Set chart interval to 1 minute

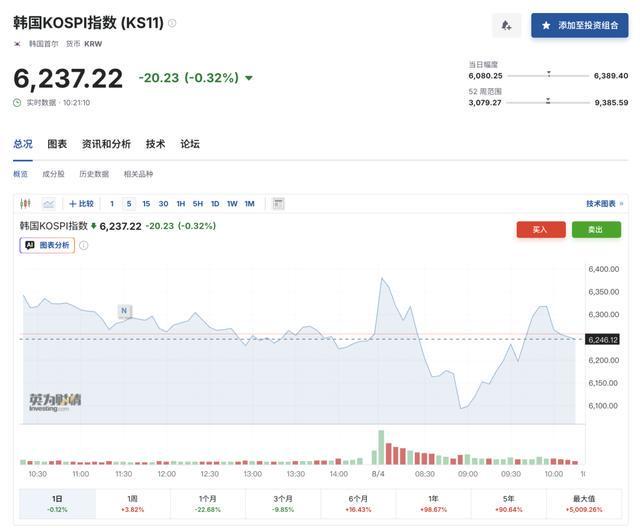click(112, 204)
